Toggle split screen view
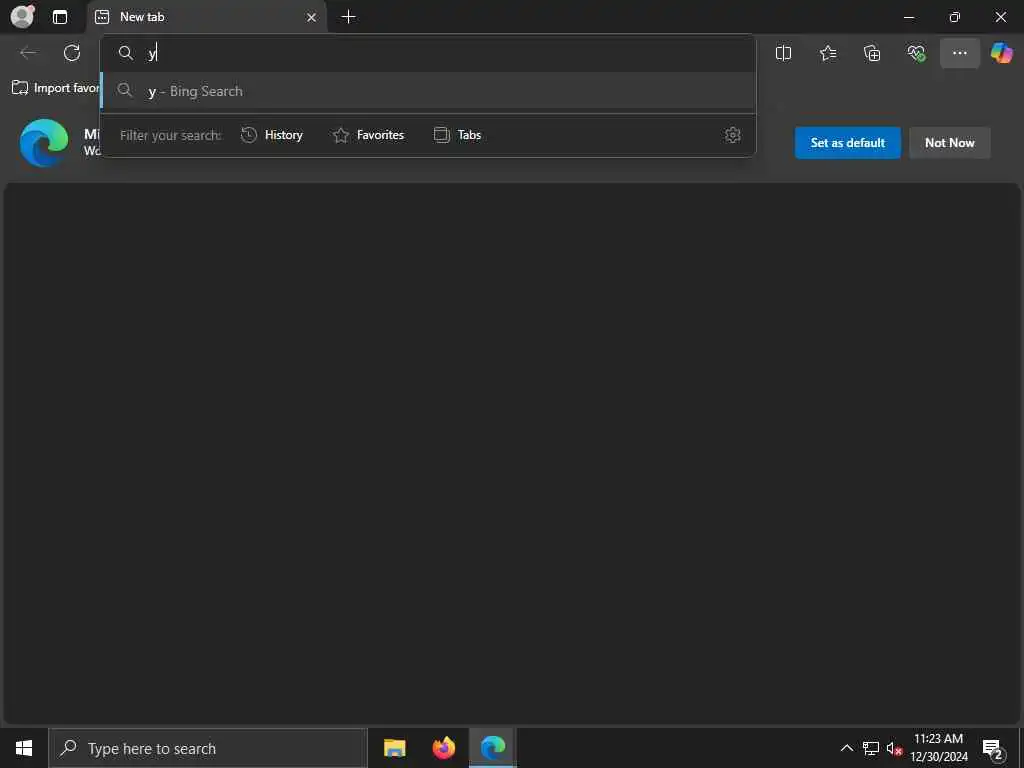The width and height of the screenshot is (1024, 768). [x=784, y=54]
